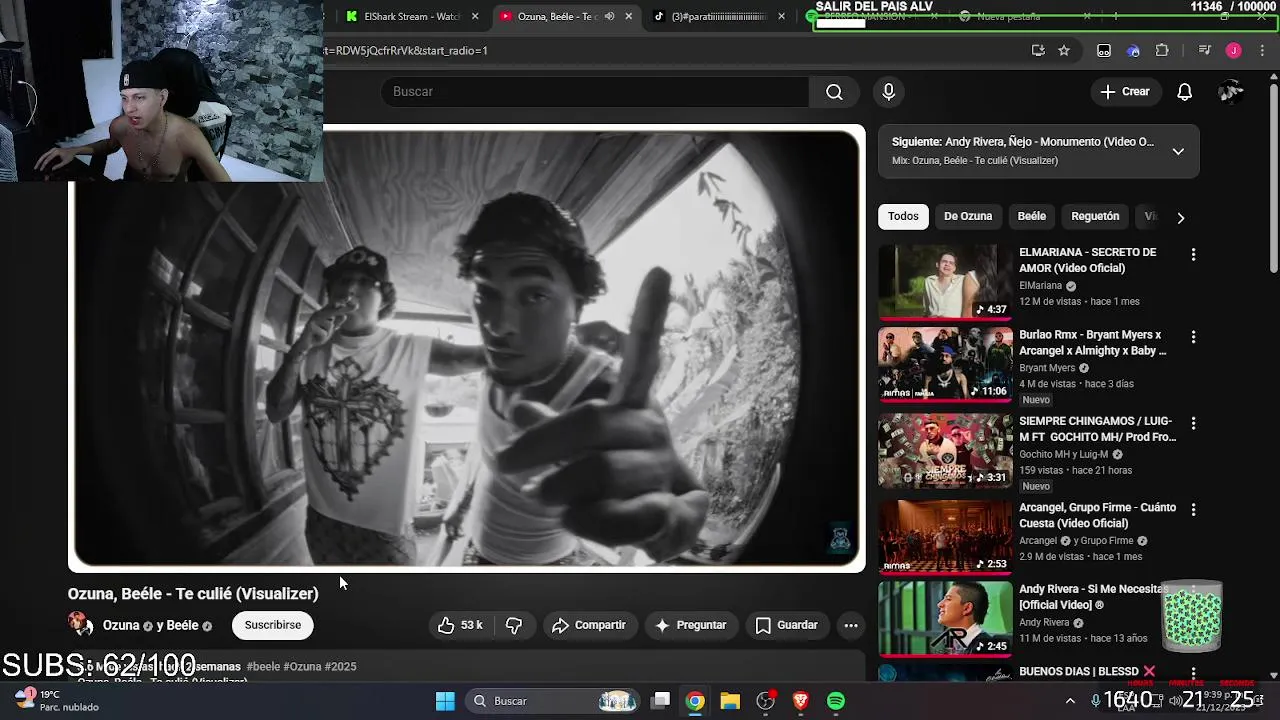The width and height of the screenshot is (1280, 720).
Task: Open the y Beéle channel link
Action: [178, 625]
